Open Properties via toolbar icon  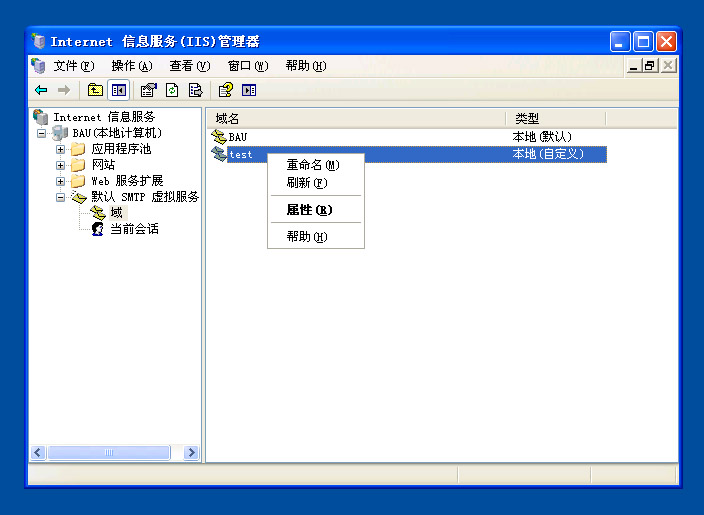coord(149,90)
